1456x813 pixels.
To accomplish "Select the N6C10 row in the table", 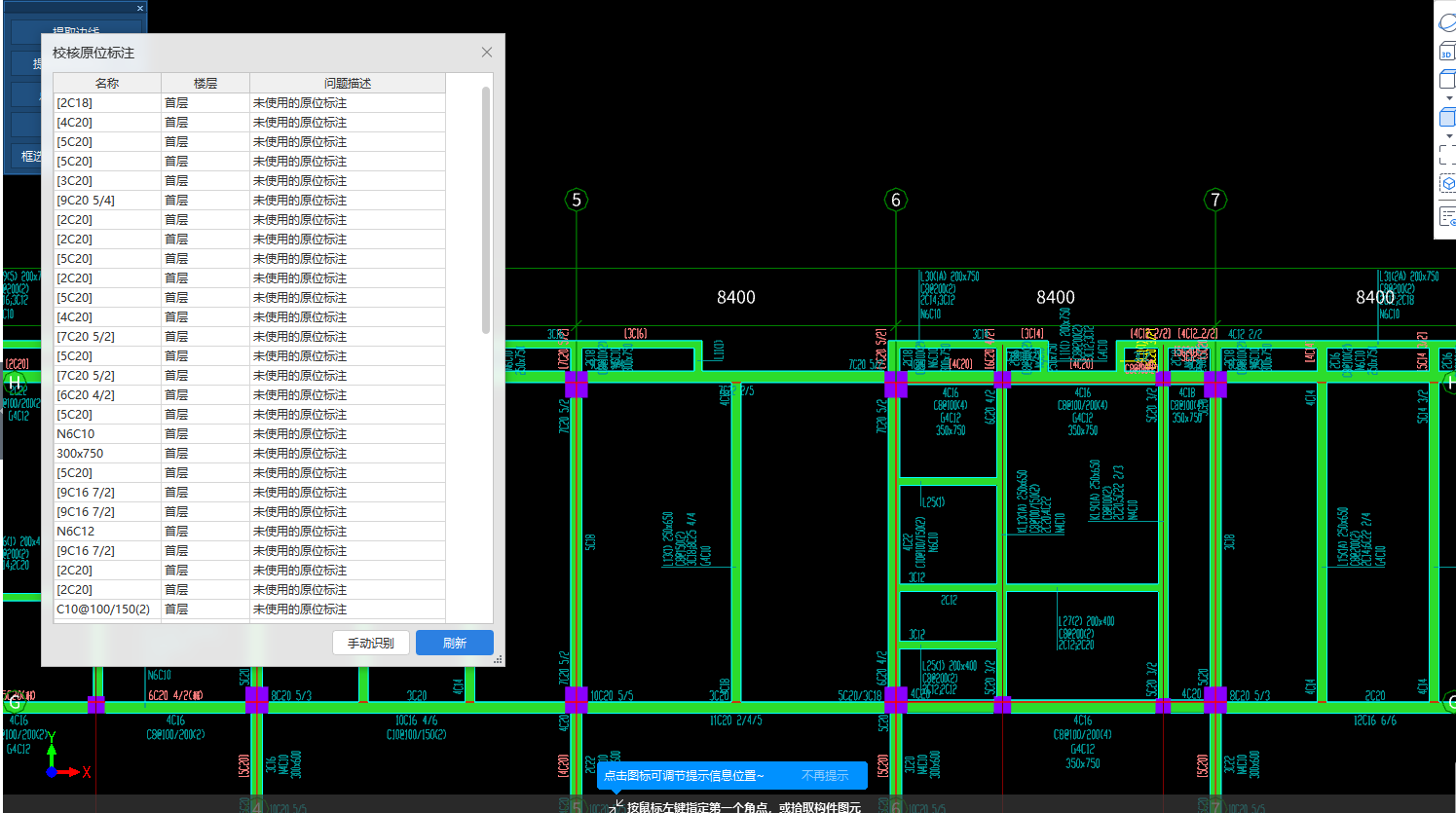I will pyautogui.click(x=249, y=433).
